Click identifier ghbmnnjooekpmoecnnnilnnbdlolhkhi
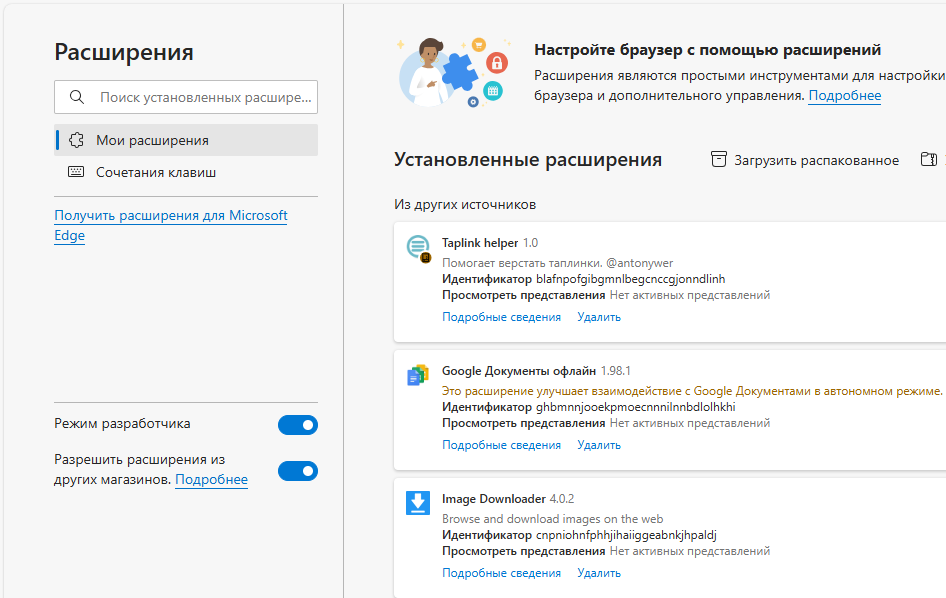946x598 pixels. [635, 407]
